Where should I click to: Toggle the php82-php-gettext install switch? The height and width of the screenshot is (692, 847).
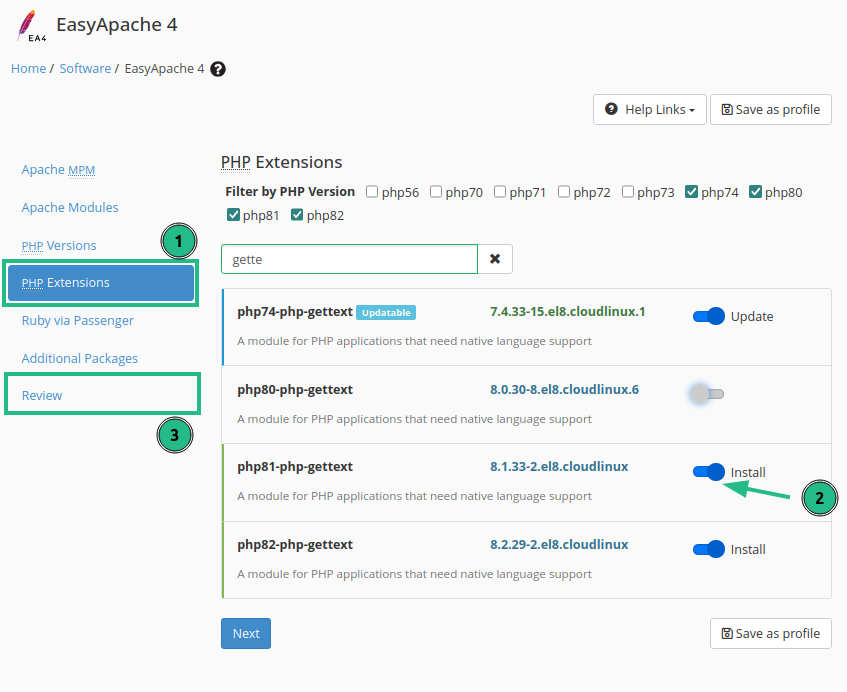[x=708, y=549]
